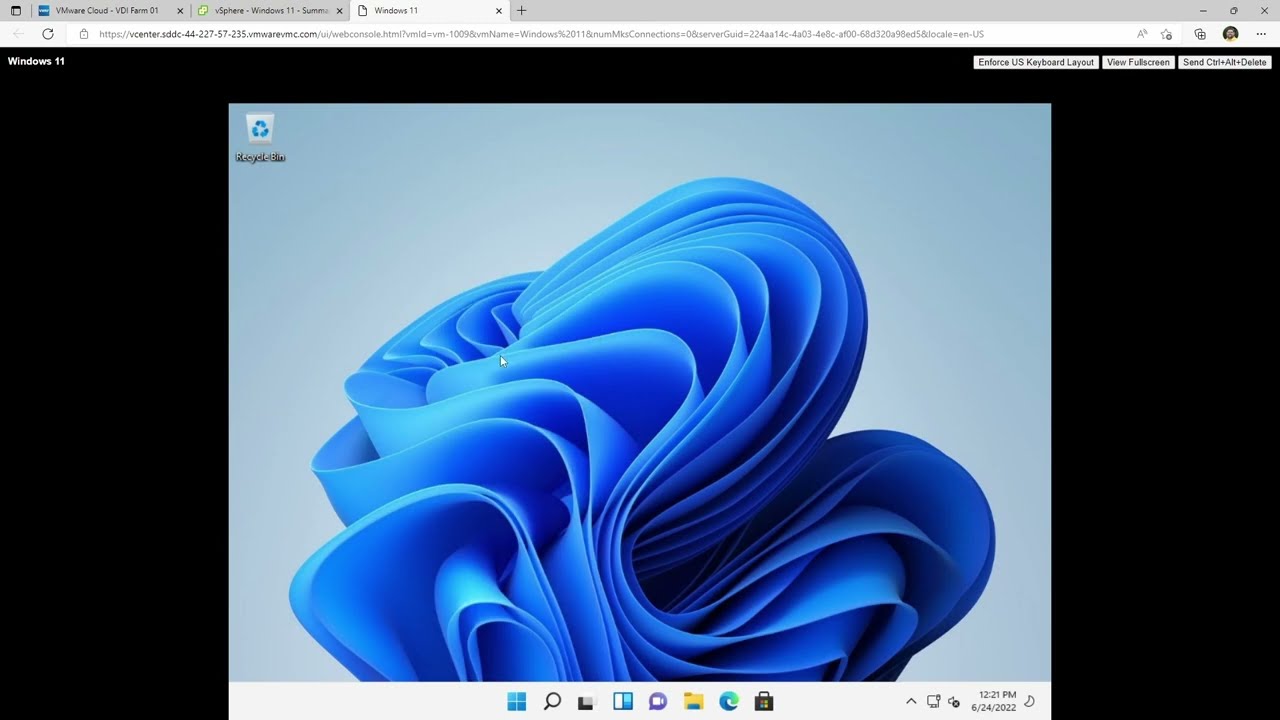Screen dimensions: 1280x720
Task: Open Task View on the VM taskbar
Action: point(587,702)
